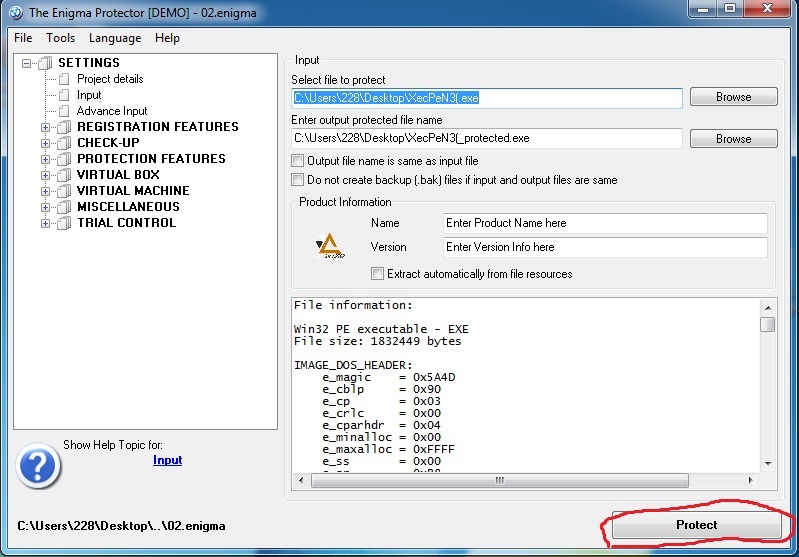Click the REGISTRATION FEATURES folder icon
Viewport: 799px width, 557px height.
pyautogui.click(x=64, y=127)
